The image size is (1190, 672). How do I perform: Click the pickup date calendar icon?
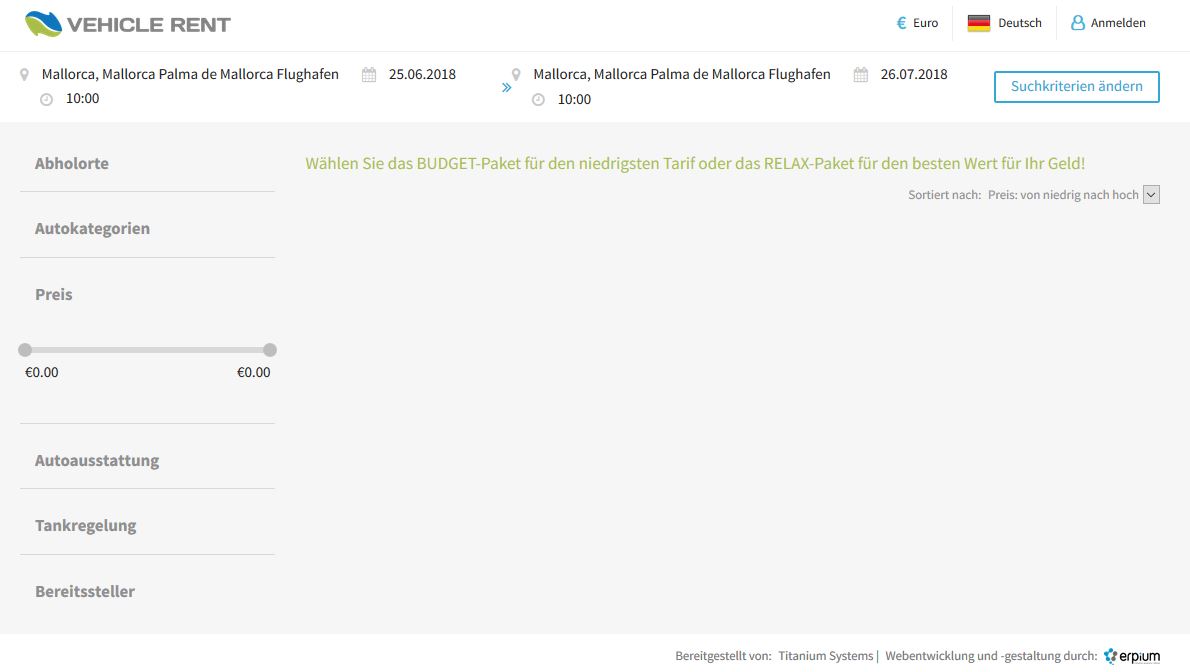coord(369,75)
